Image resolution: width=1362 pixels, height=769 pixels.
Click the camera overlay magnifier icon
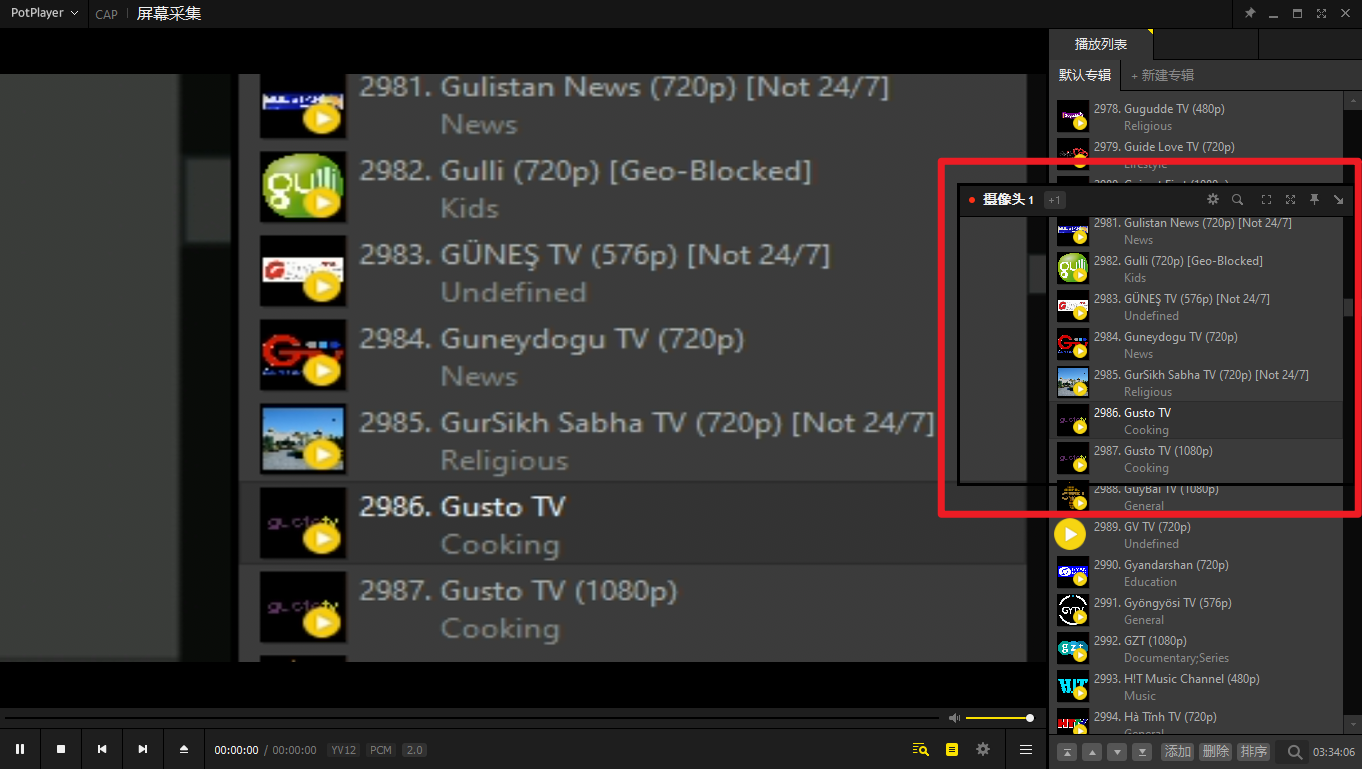pos(1237,200)
